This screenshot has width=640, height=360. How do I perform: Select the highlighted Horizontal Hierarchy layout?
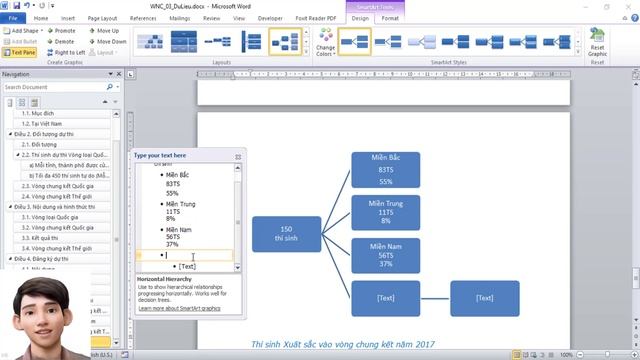[285, 42]
